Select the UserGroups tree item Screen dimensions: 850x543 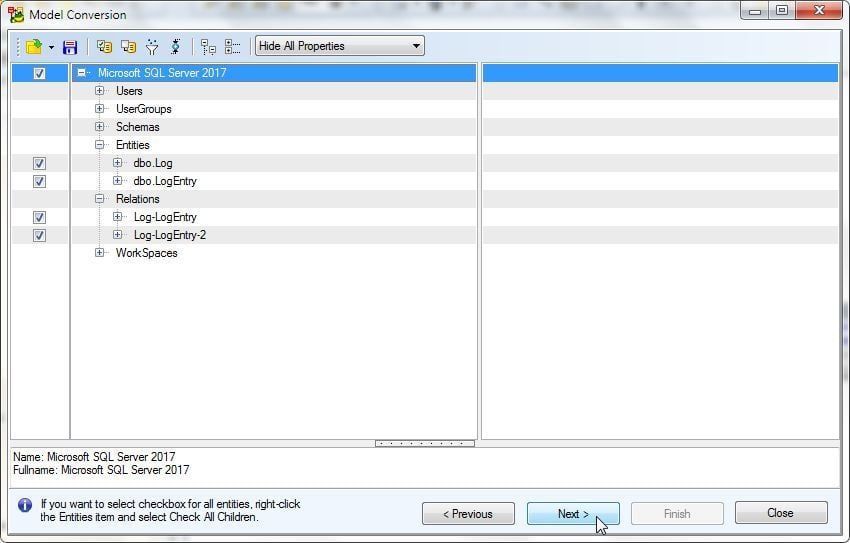point(144,109)
